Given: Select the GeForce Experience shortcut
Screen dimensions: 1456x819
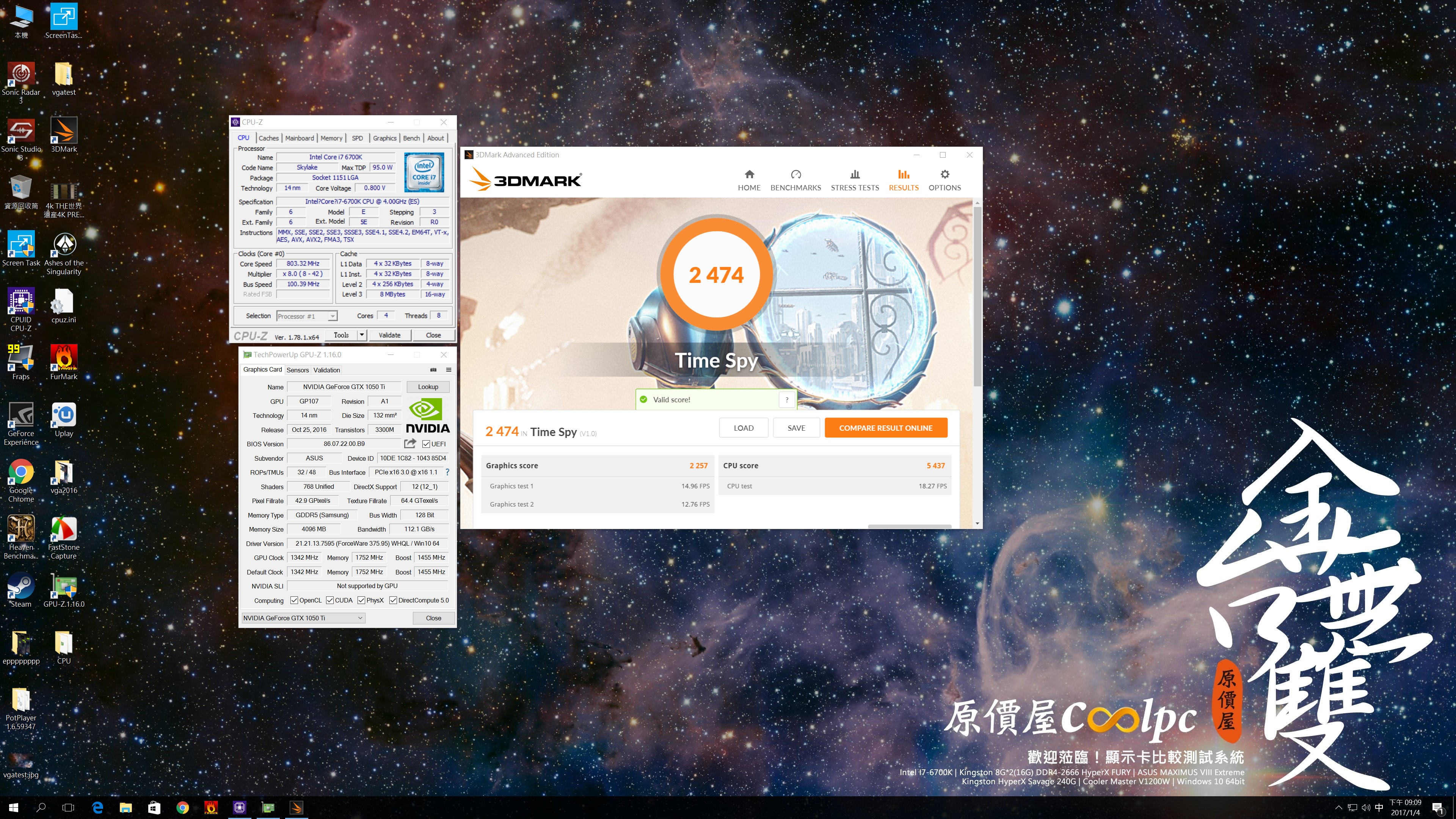Looking at the screenshot, I should (x=21, y=424).
